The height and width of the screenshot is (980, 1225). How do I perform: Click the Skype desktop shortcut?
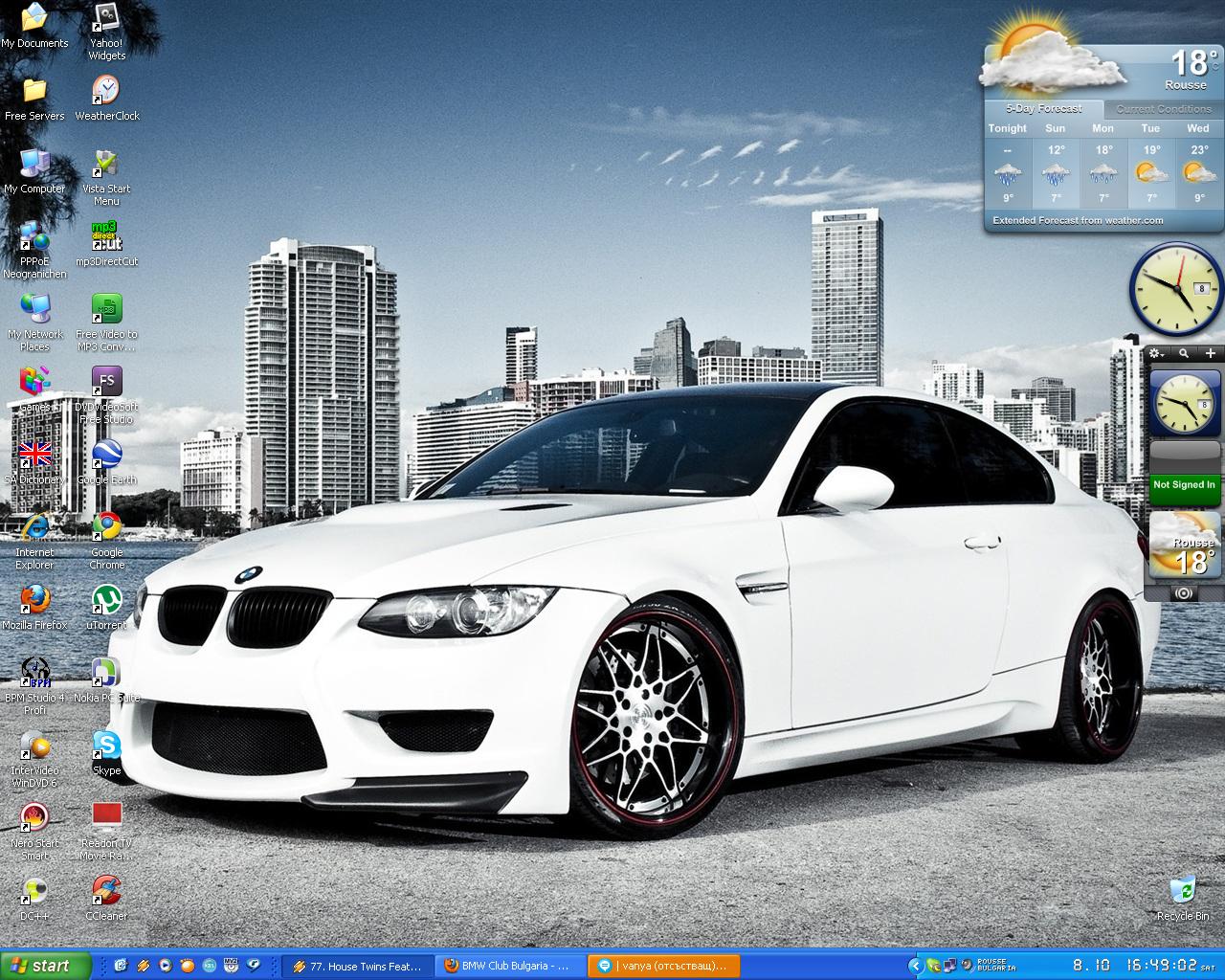click(x=106, y=754)
